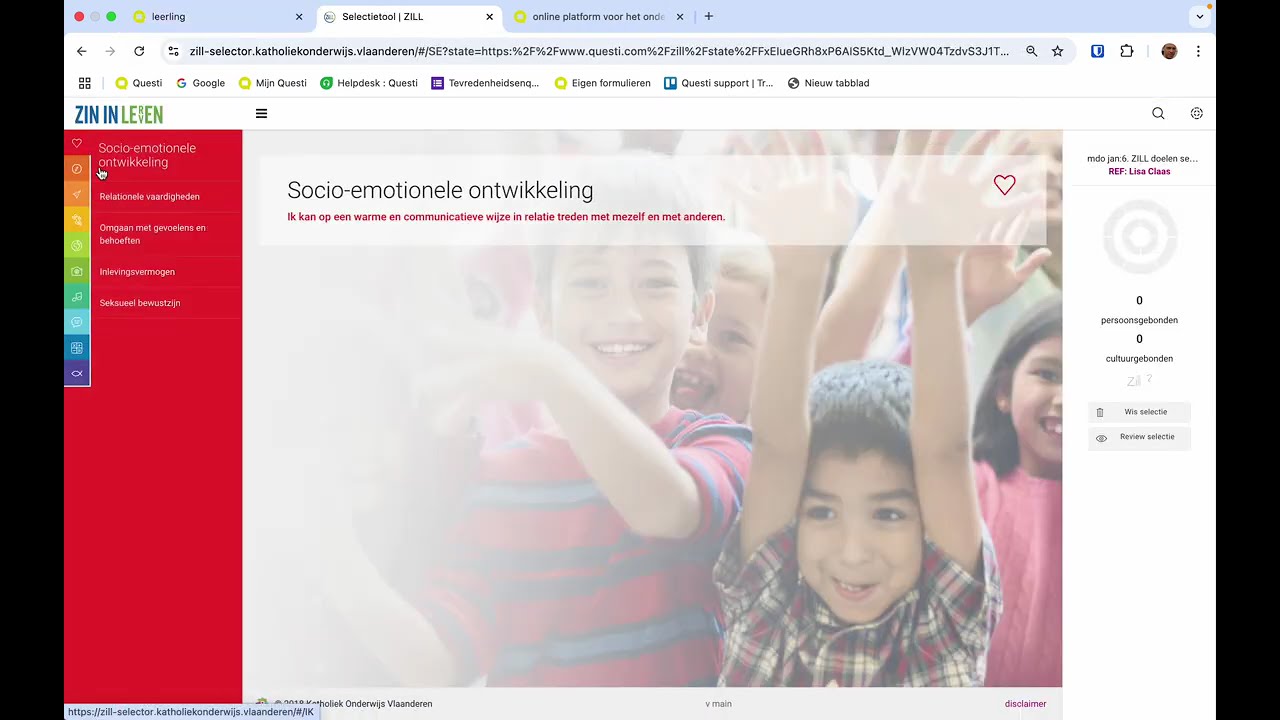
Task: Toggle the hamburger menu next to the logo
Action: (x=261, y=114)
